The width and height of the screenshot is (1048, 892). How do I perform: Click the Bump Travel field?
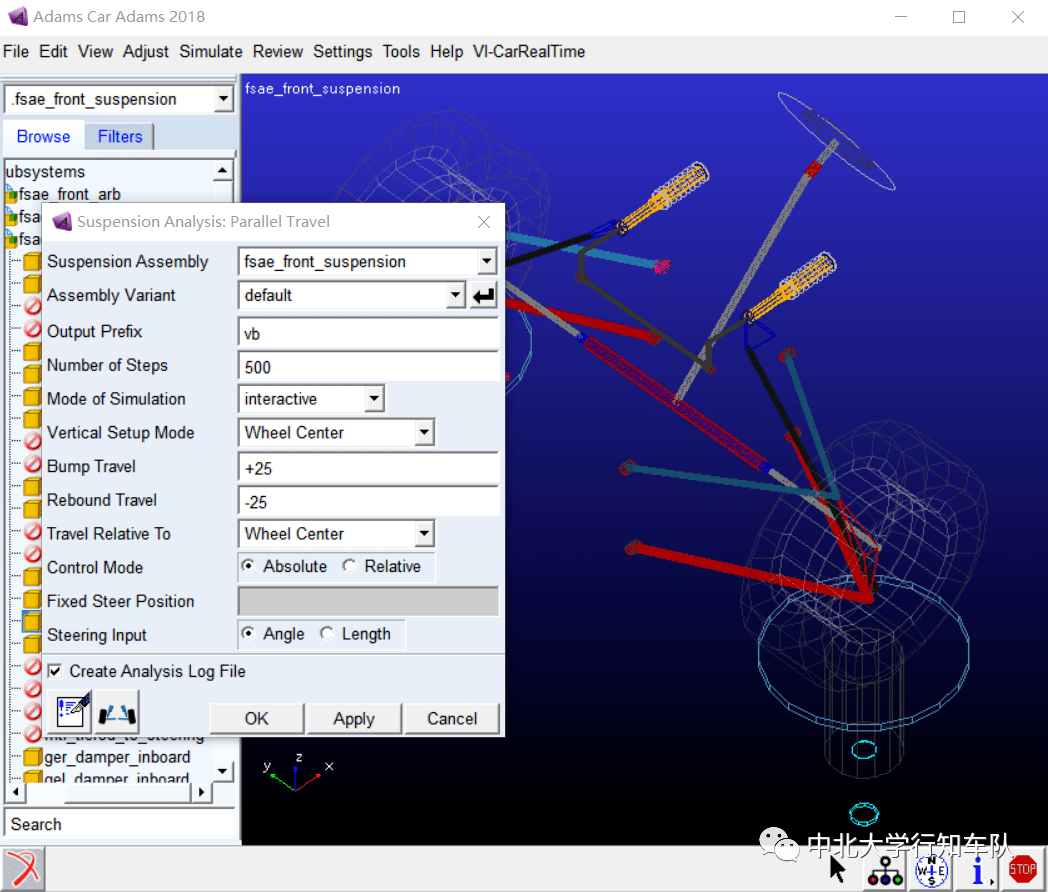(368, 468)
